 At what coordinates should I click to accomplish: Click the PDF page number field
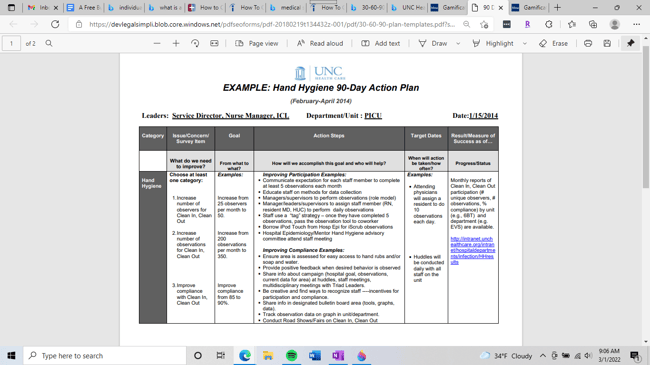coord(11,43)
